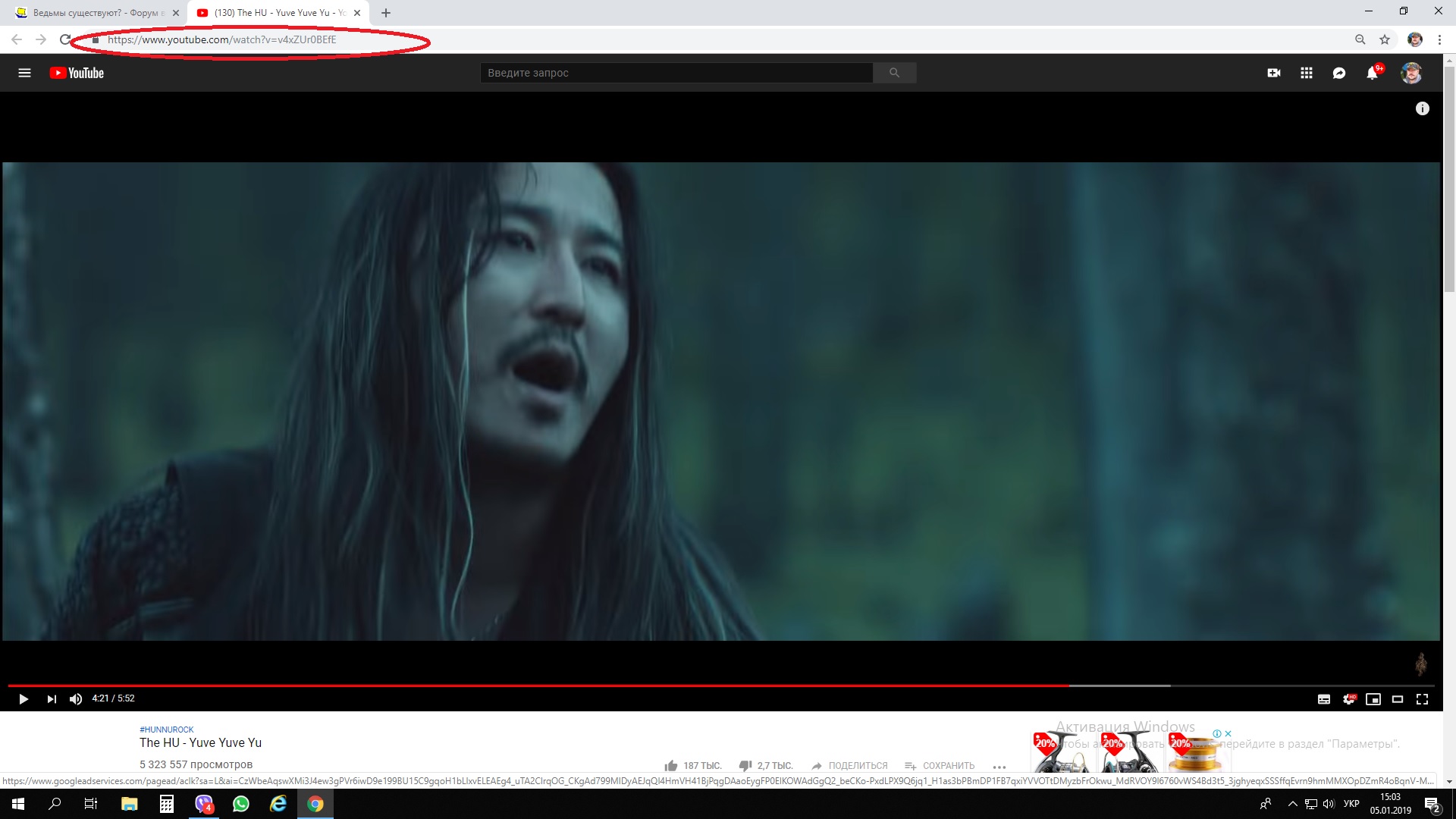Open the YouTube messages icon

[x=1339, y=73]
